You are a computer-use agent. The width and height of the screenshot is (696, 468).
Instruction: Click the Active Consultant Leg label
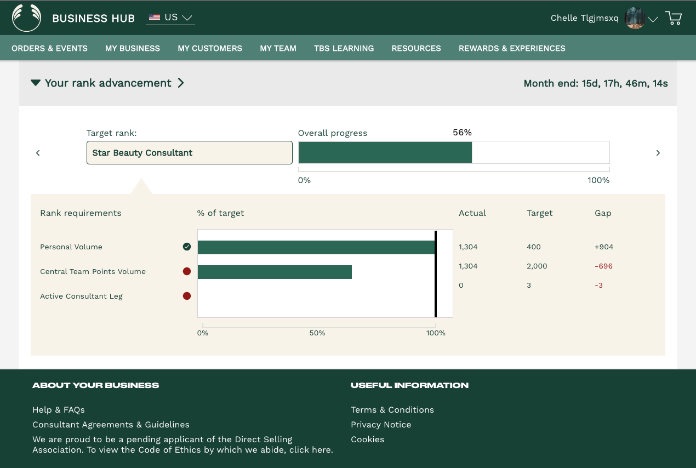pos(81,296)
